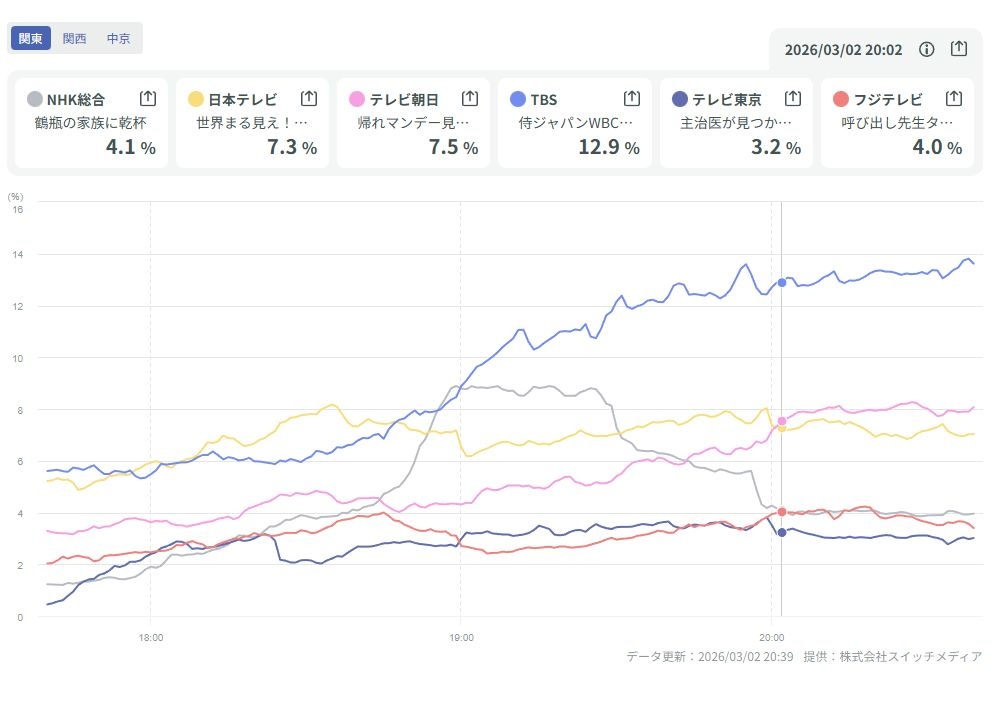Click the 日本テレビ channel name
Image resolution: width=999 pixels, height=707 pixels.
[x=243, y=99]
